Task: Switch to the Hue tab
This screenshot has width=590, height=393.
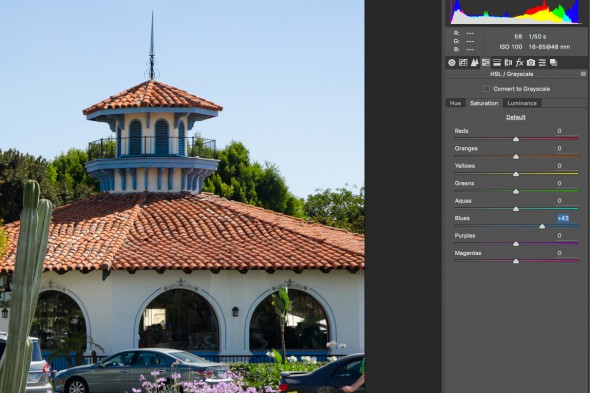Action: [x=455, y=103]
